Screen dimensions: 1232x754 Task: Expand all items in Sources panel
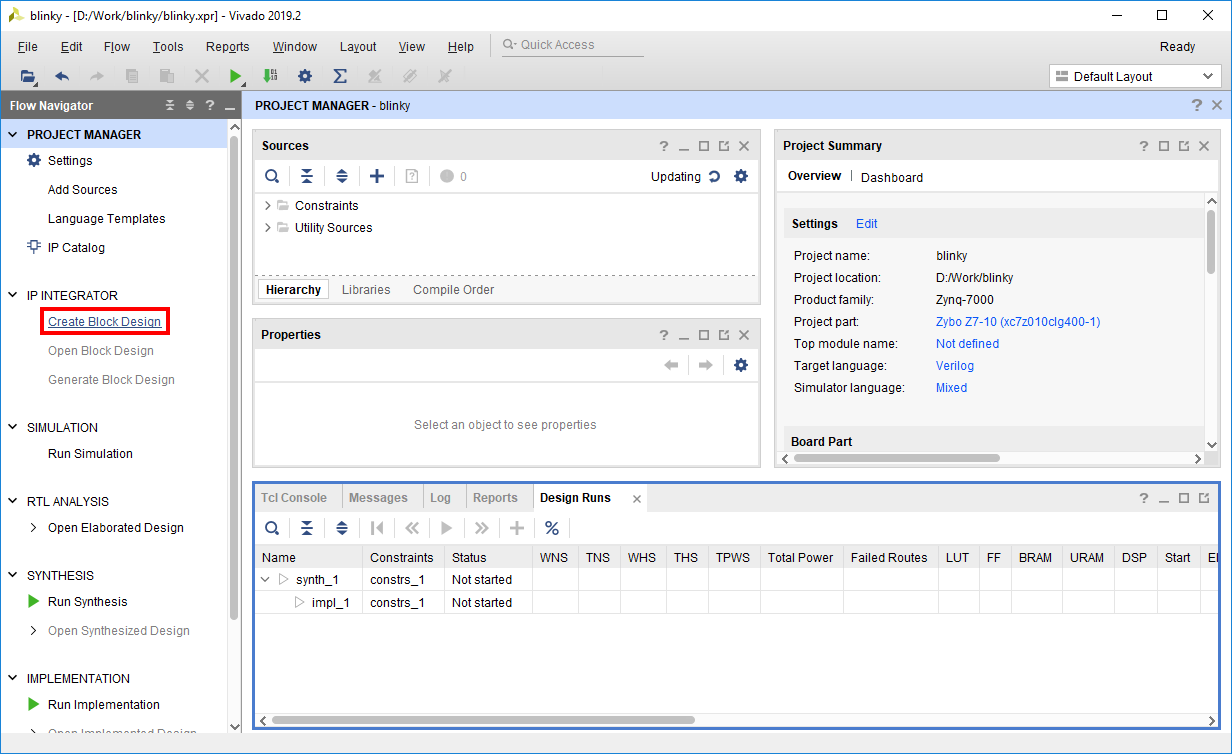(x=342, y=176)
